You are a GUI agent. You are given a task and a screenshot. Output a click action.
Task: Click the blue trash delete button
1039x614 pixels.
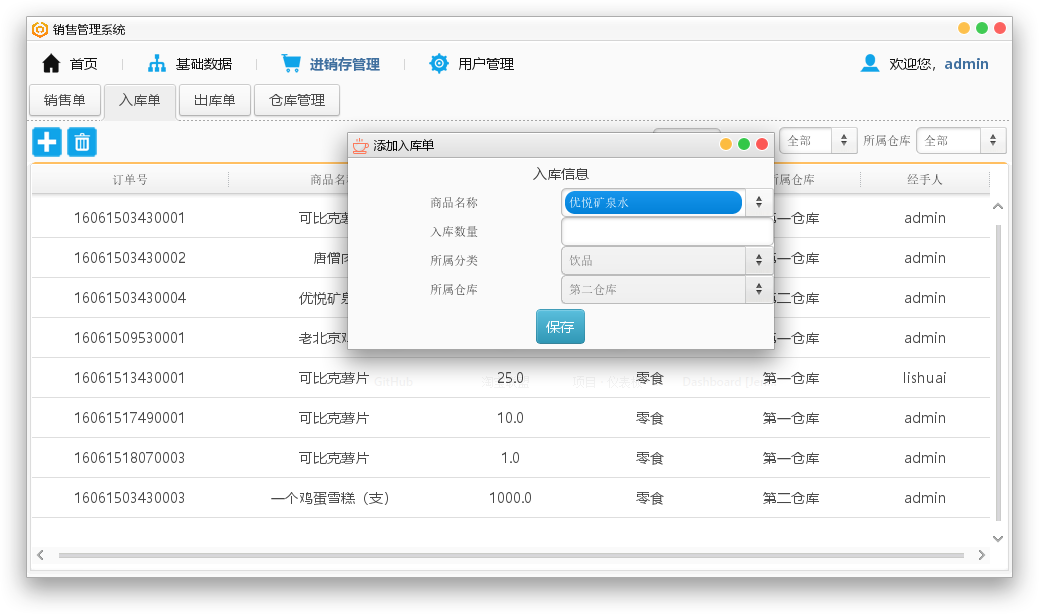tap(82, 142)
